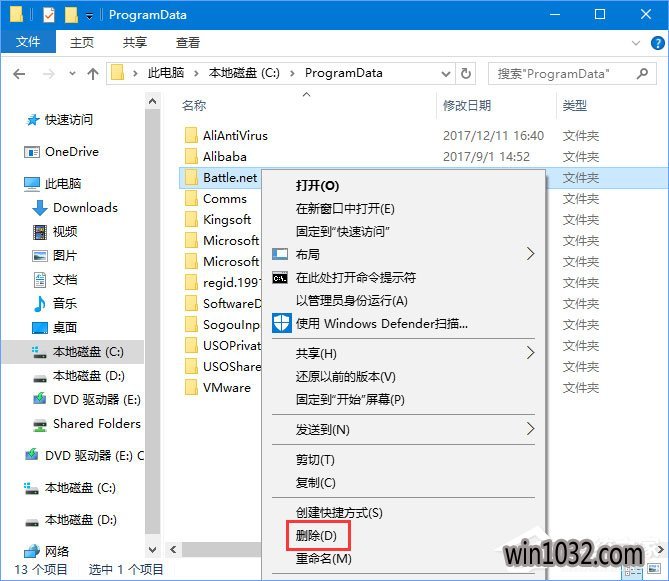
Task: Open the address bar history dropdown
Action: tap(444, 73)
